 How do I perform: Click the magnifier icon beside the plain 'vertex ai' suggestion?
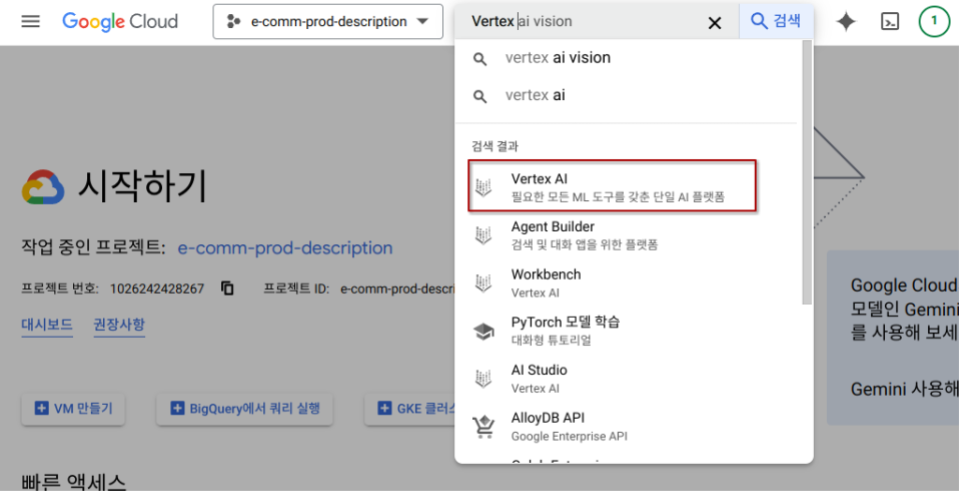click(x=480, y=96)
